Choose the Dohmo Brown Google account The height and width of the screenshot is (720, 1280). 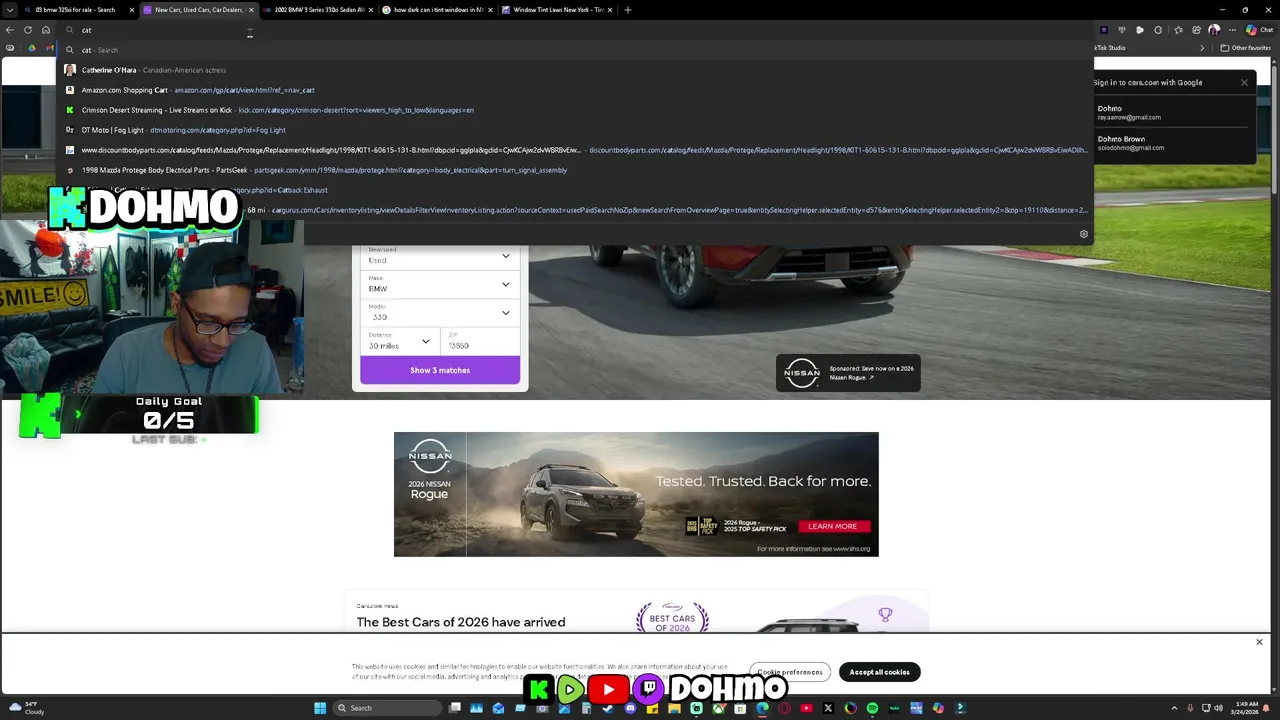coord(1172,143)
